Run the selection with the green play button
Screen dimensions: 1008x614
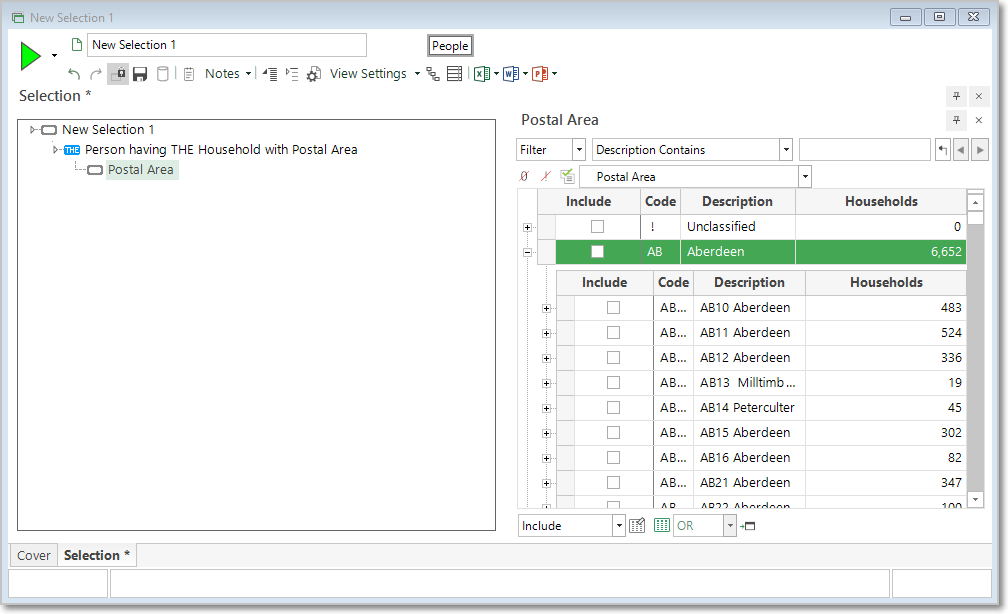30,55
